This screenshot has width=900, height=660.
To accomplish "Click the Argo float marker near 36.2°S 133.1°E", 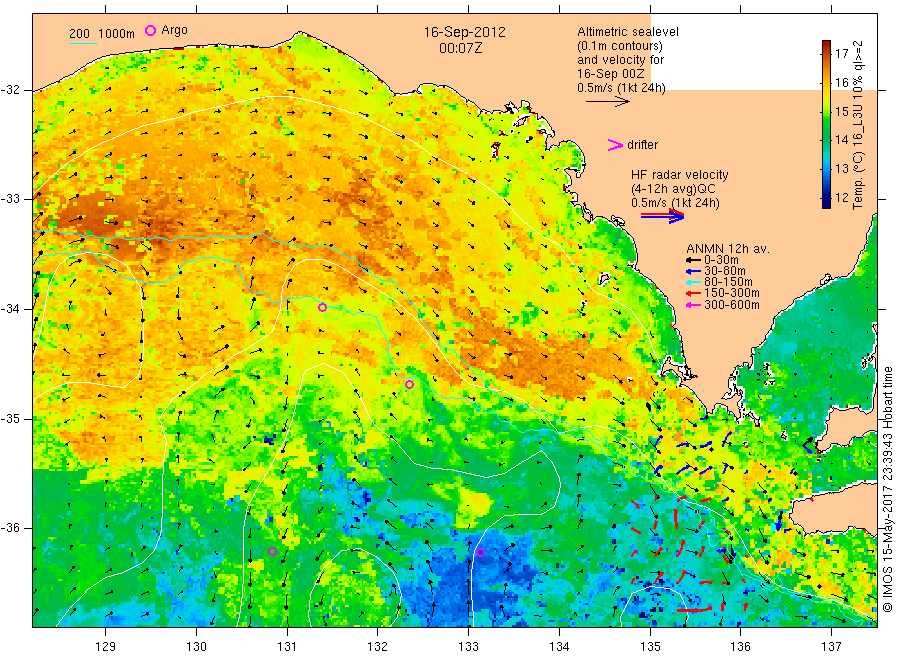I will [480, 553].
